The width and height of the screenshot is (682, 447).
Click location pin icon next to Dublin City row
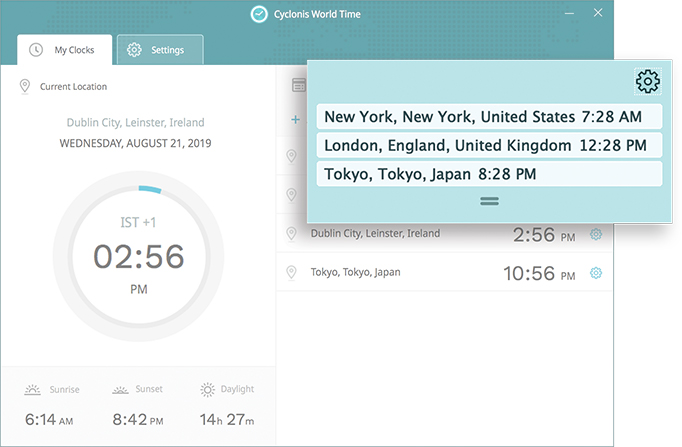292,233
